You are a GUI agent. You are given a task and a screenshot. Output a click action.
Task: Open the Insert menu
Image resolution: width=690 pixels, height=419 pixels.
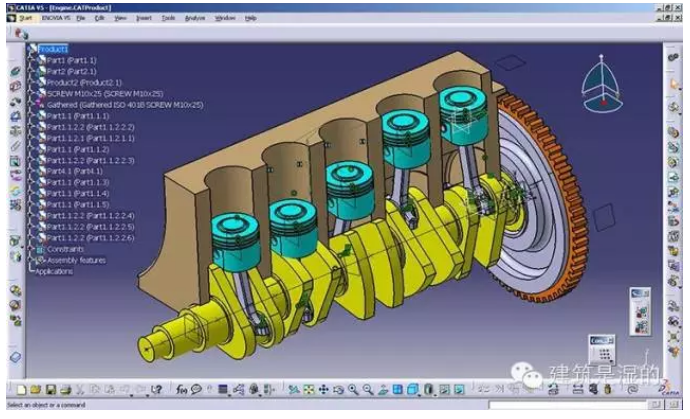[144, 18]
